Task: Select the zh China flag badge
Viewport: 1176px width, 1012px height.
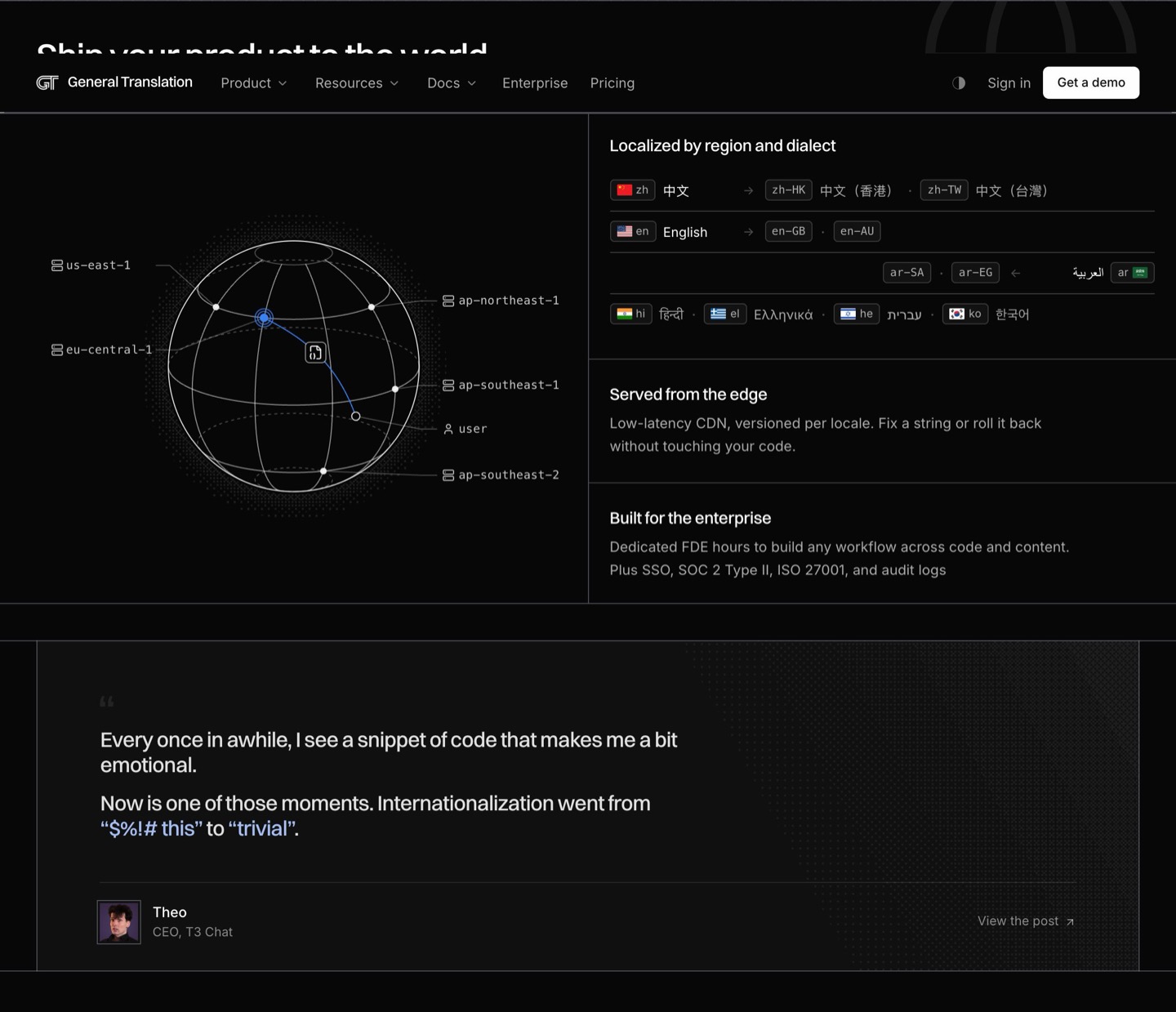Action: tap(633, 190)
